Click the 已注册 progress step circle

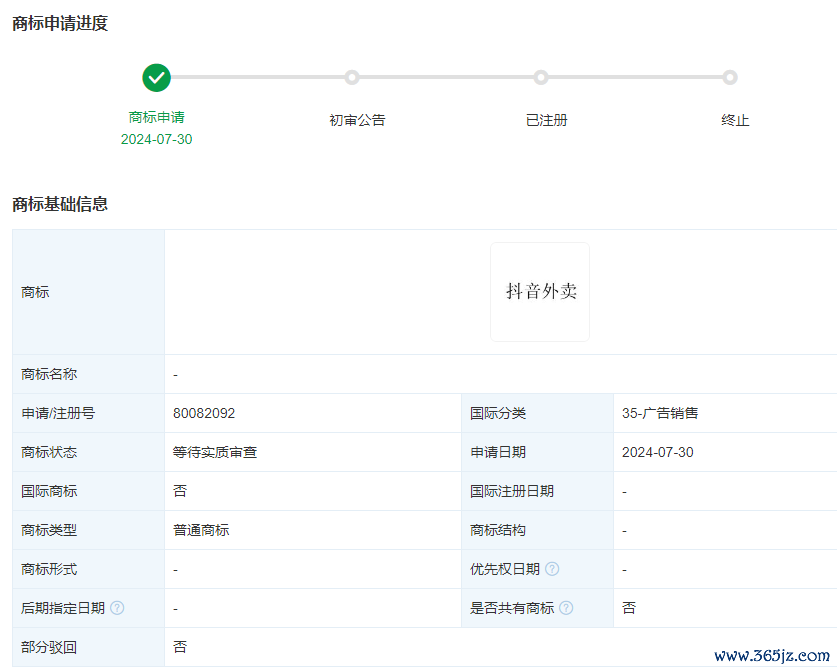coord(541,77)
